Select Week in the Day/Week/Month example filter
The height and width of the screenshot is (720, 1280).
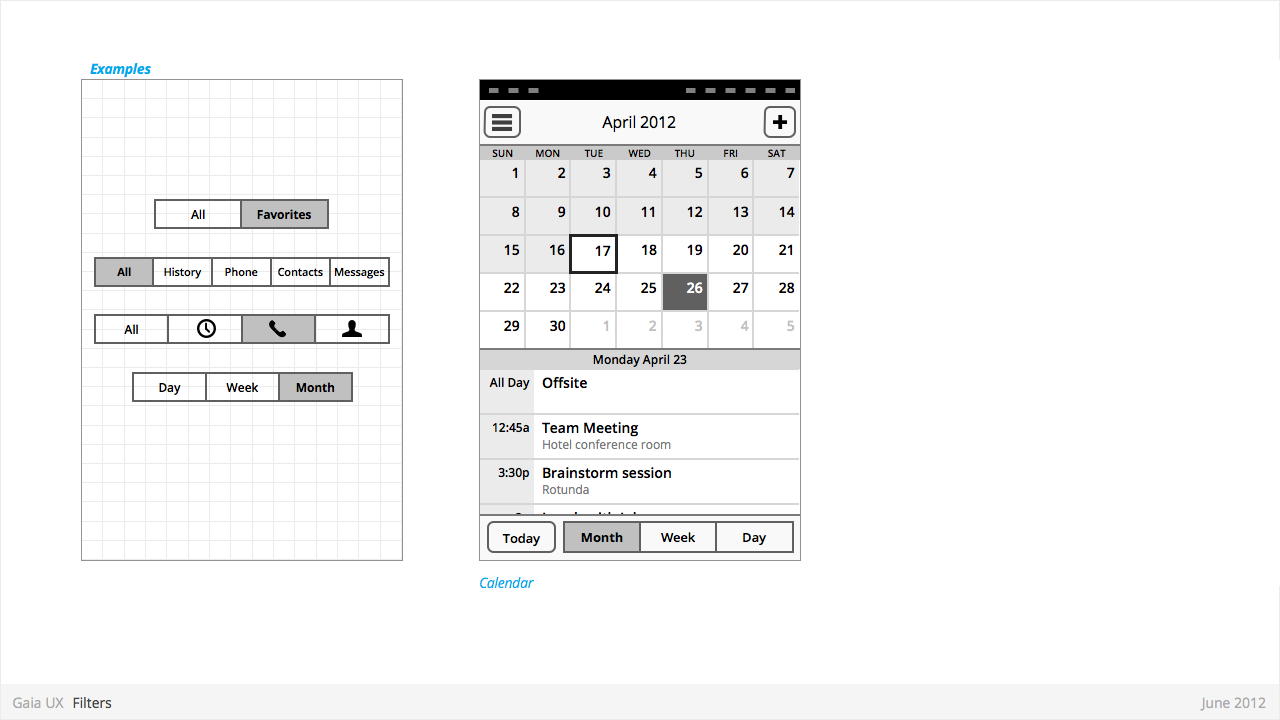click(242, 387)
